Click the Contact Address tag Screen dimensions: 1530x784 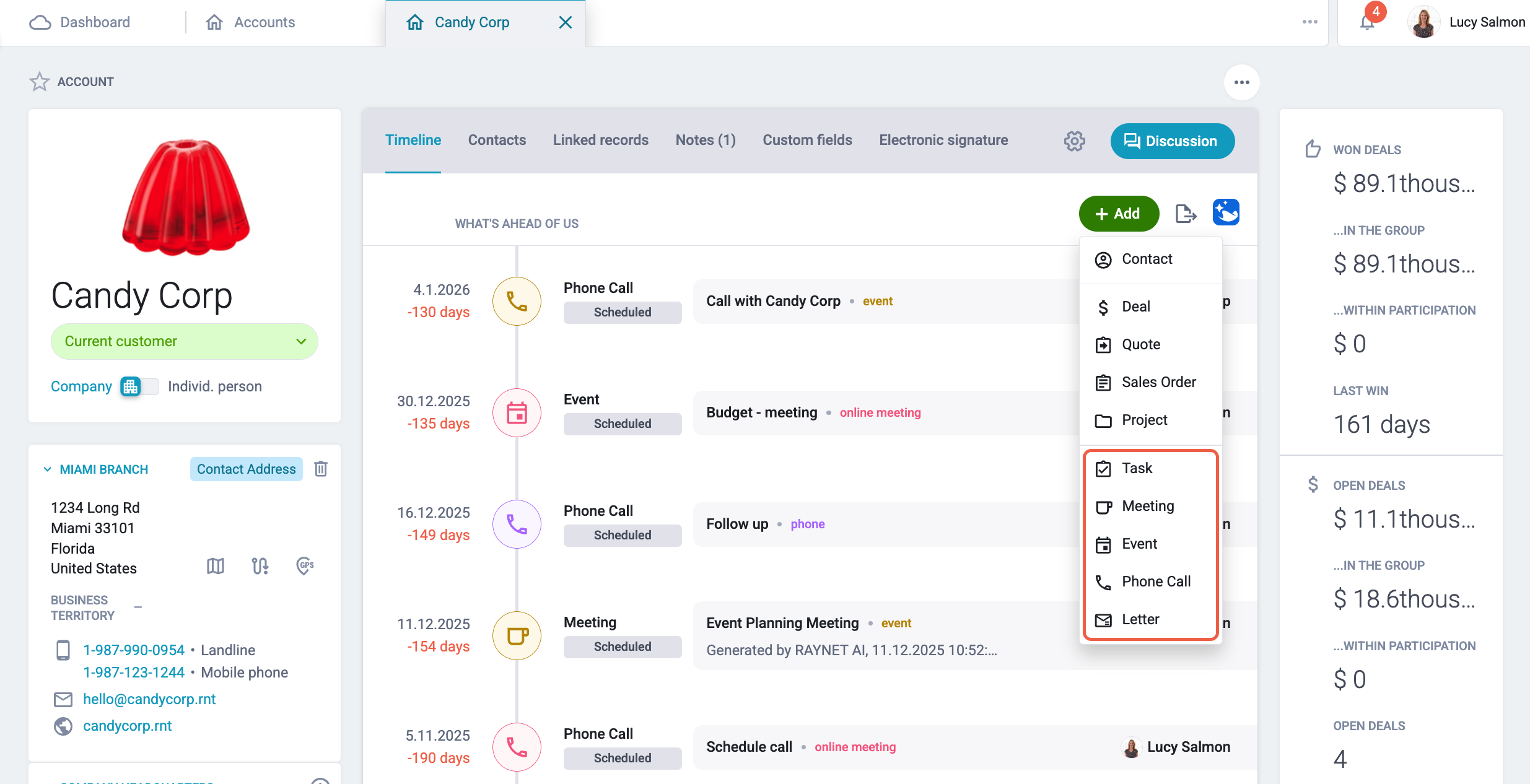coord(246,469)
